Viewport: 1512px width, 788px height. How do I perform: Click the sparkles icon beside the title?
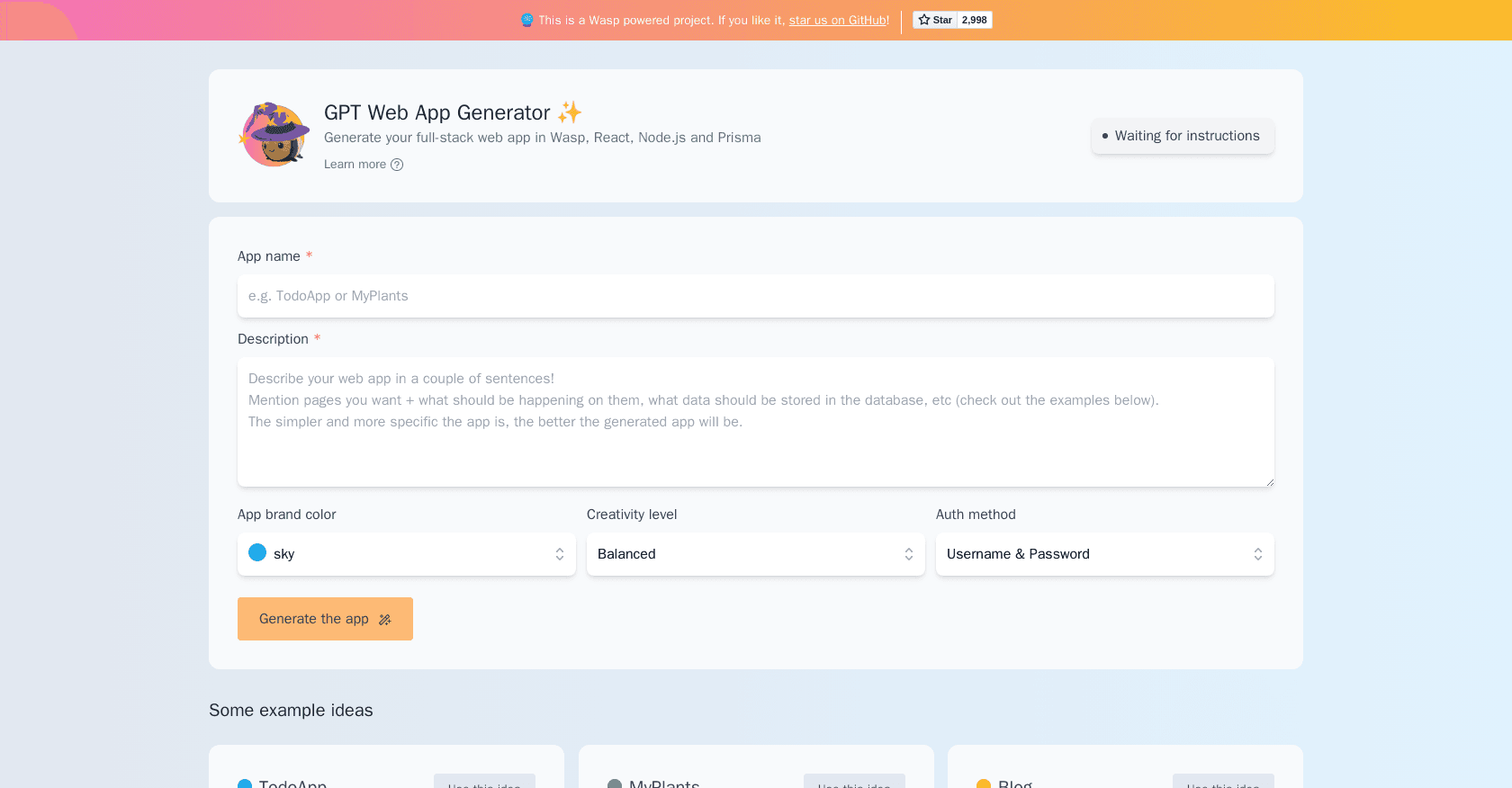570,112
